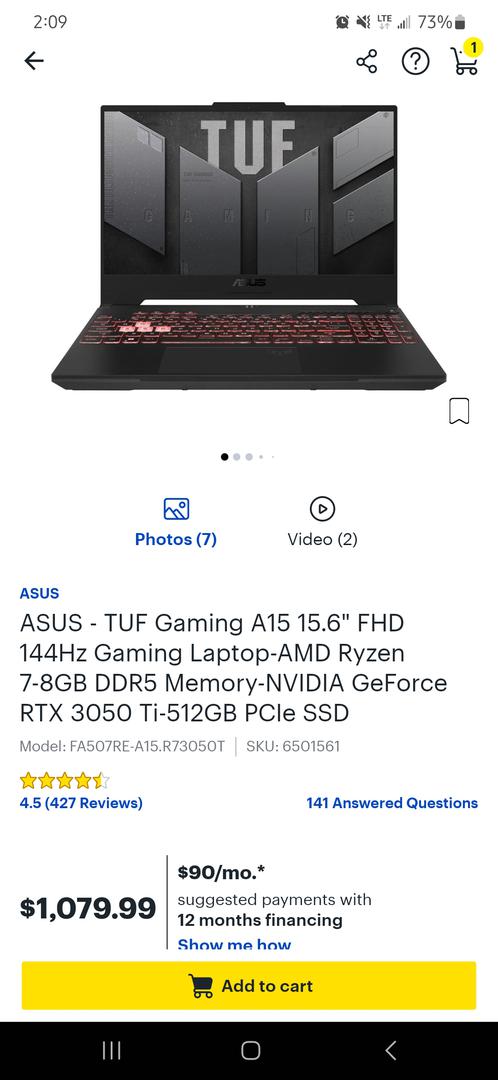Tap Show me how financing link
Screen dimensions: 498x1080
pyautogui.click(x=234, y=944)
